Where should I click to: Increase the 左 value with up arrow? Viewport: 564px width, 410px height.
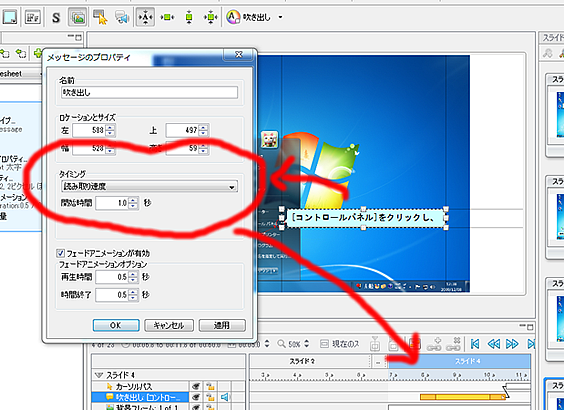click(110, 127)
